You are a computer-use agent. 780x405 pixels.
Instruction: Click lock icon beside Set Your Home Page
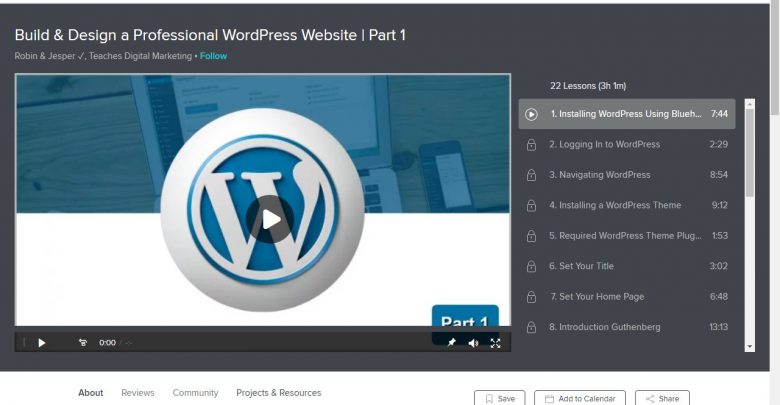531,297
